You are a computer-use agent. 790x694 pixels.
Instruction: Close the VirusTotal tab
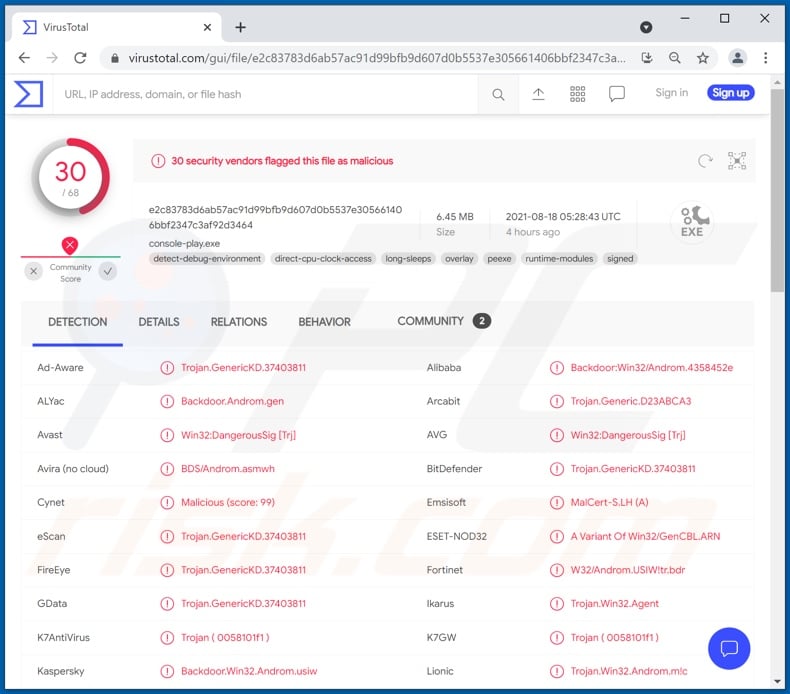(207, 27)
